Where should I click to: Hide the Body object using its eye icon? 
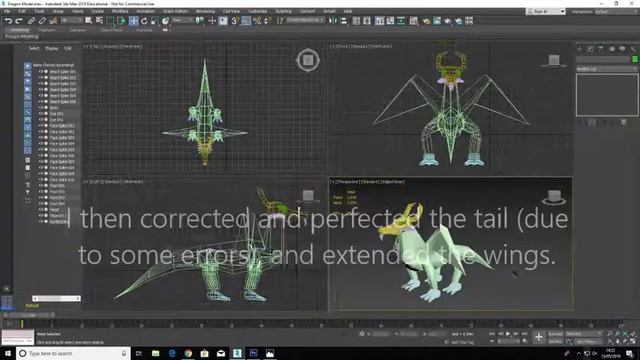tap(40, 107)
